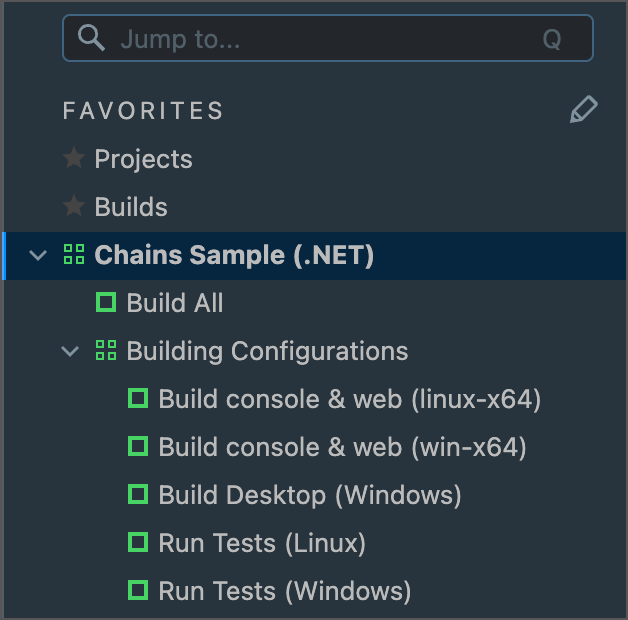Open the Builds favorites item
628x620 pixels.
click(131, 207)
